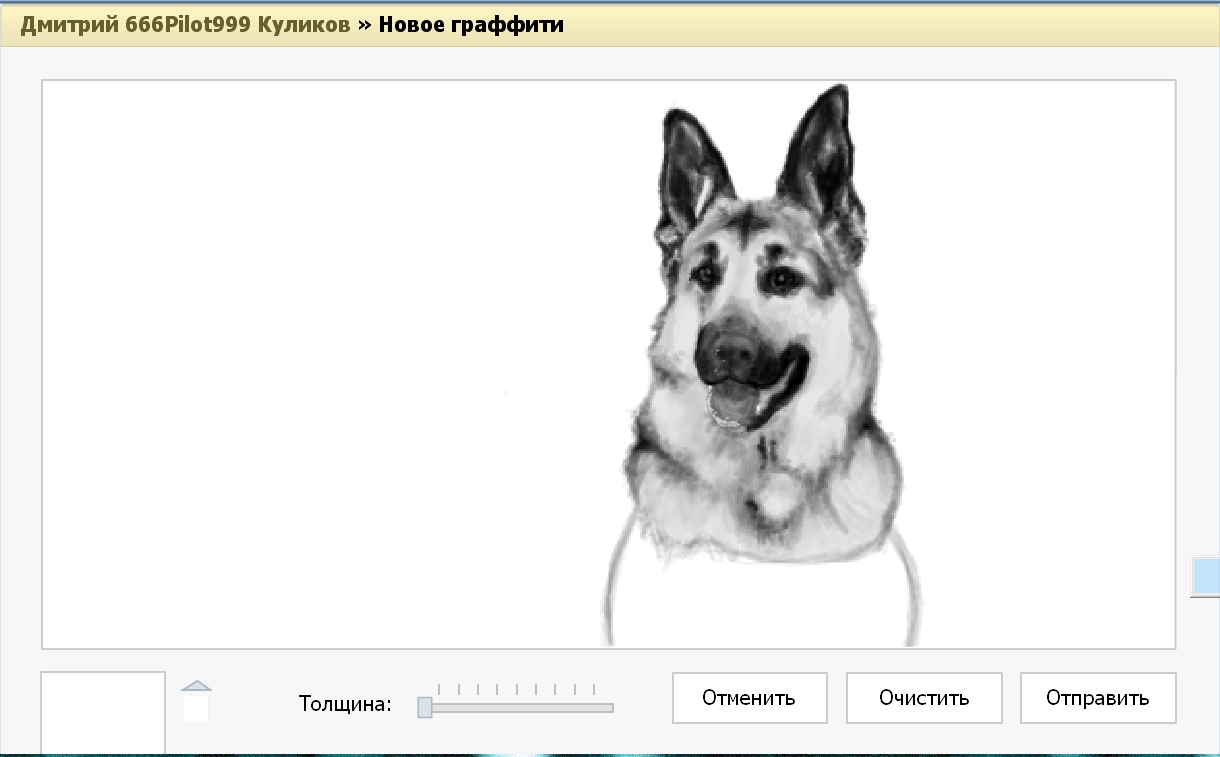The height and width of the screenshot is (757, 1220).
Task: Click the Толщина label
Action: [x=344, y=703]
